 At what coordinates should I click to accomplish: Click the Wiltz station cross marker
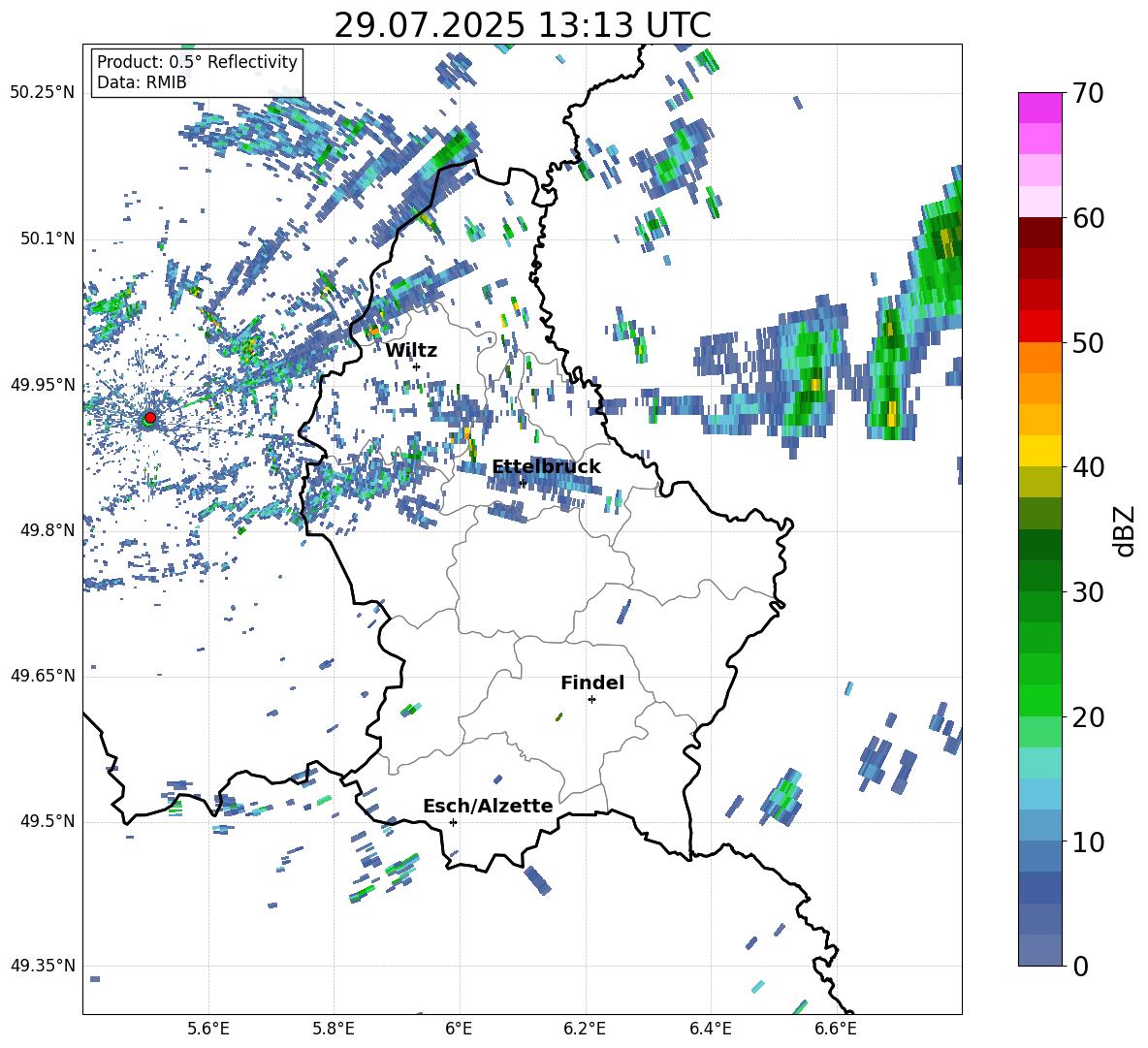[x=417, y=366]
